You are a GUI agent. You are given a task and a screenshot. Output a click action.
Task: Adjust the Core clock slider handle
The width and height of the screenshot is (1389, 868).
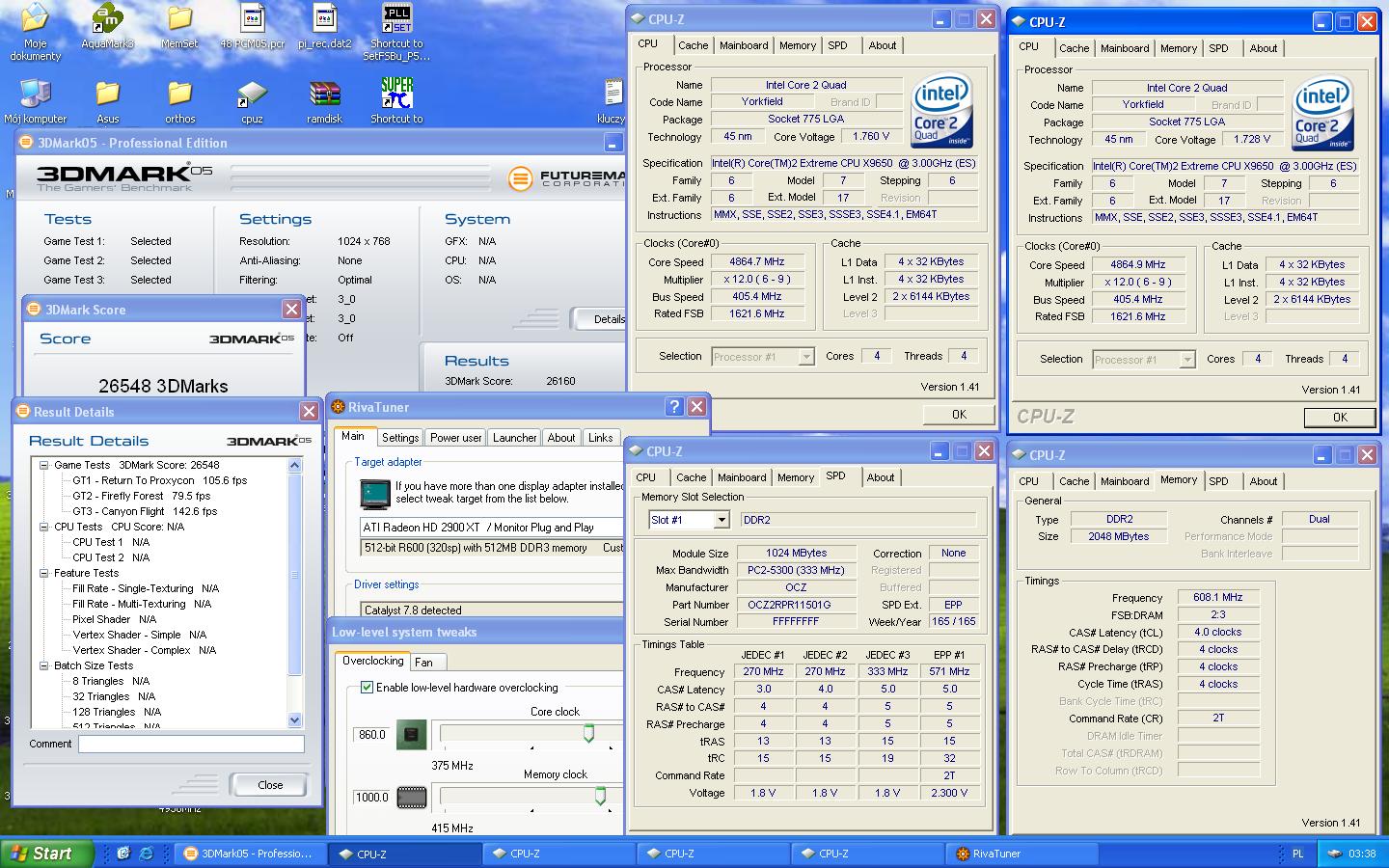point(588,735)
